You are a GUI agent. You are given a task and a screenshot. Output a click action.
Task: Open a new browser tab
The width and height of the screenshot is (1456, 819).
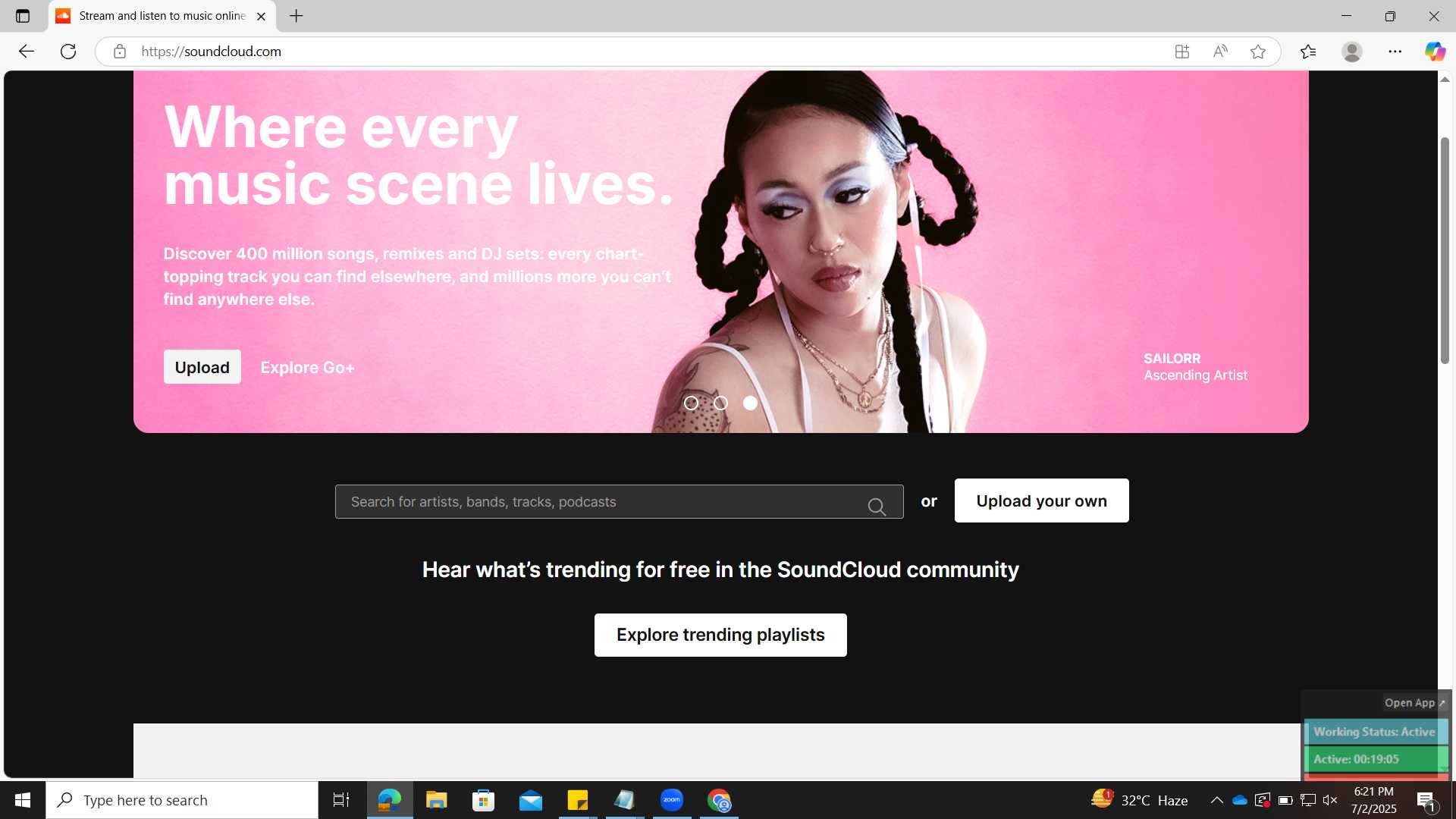tap(297, 16)
